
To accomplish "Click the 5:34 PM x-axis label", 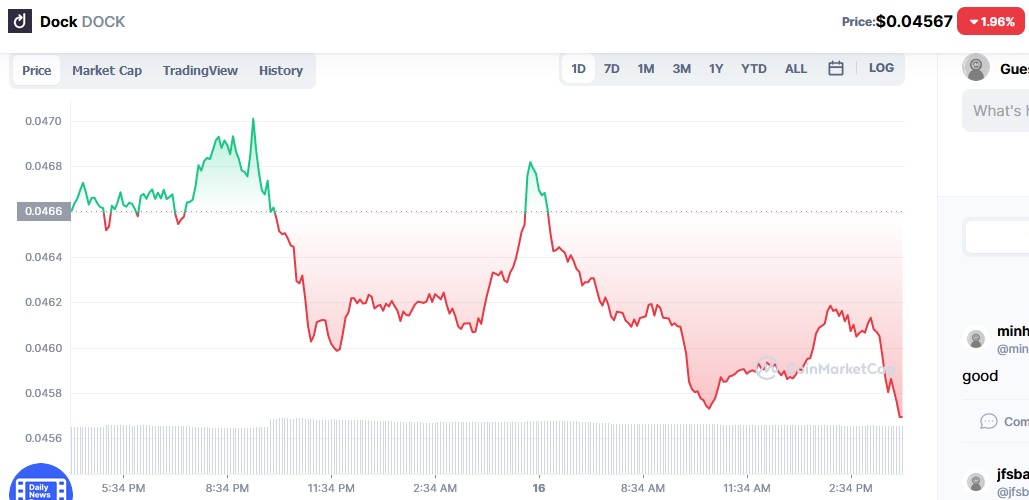I will click(x=123, y=488).
